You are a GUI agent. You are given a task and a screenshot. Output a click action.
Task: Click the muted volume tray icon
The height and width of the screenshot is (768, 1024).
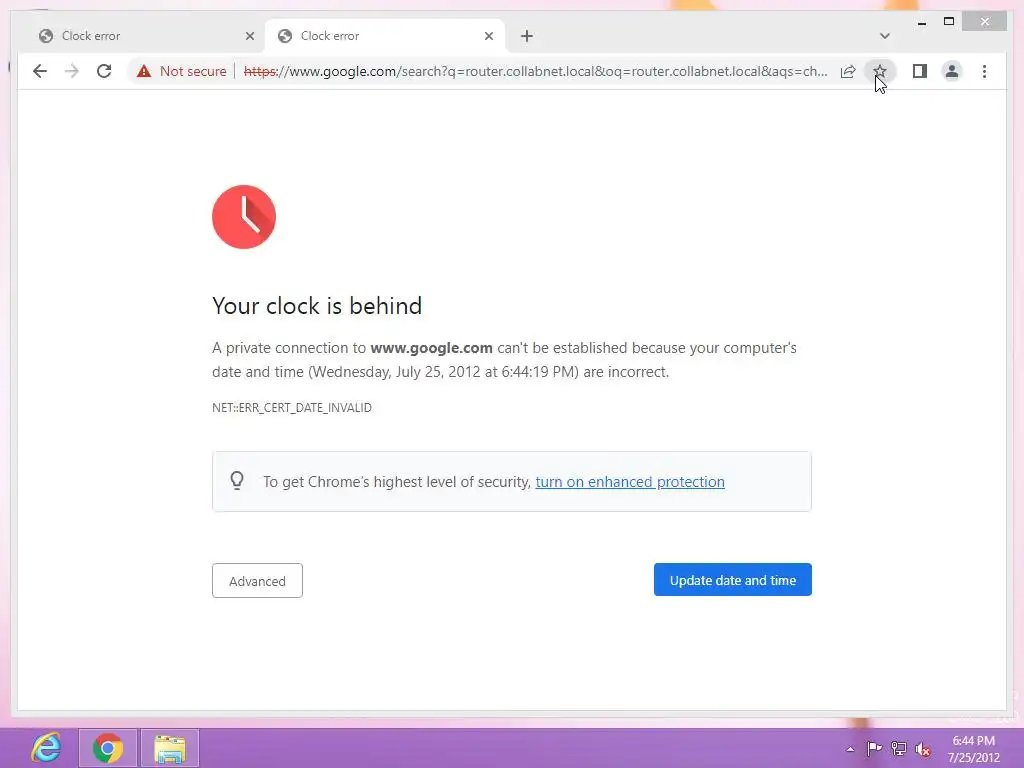click(923, 749)
